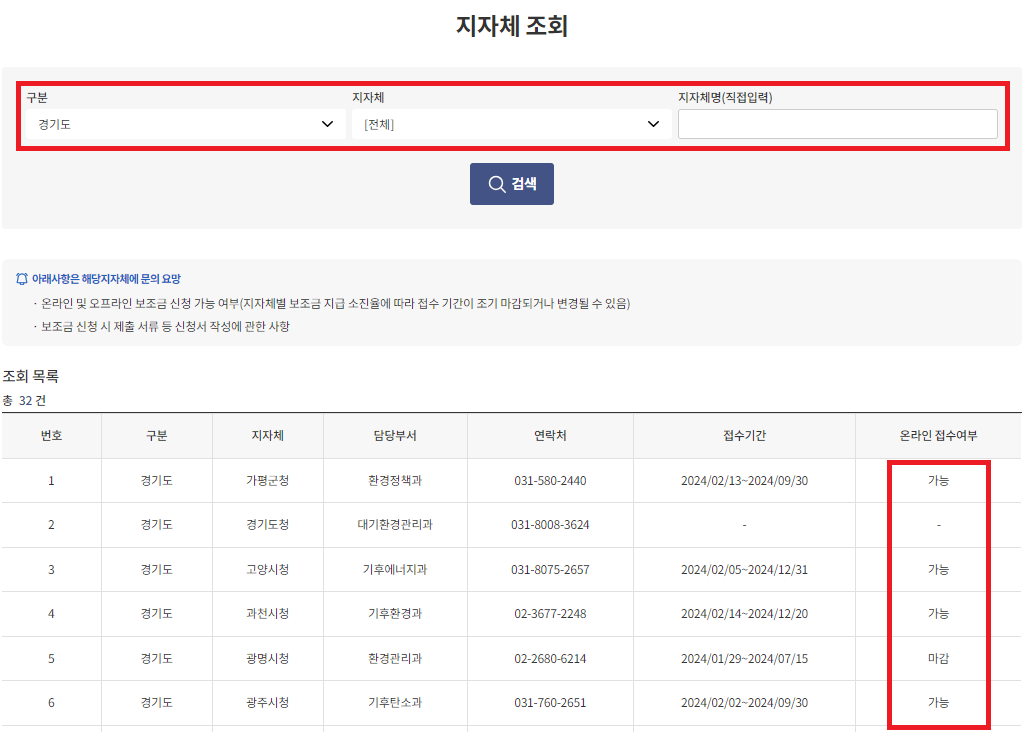Click the 마감 status for 광명시청
This screenshot has height=732, width=1027.
(937, 658)
